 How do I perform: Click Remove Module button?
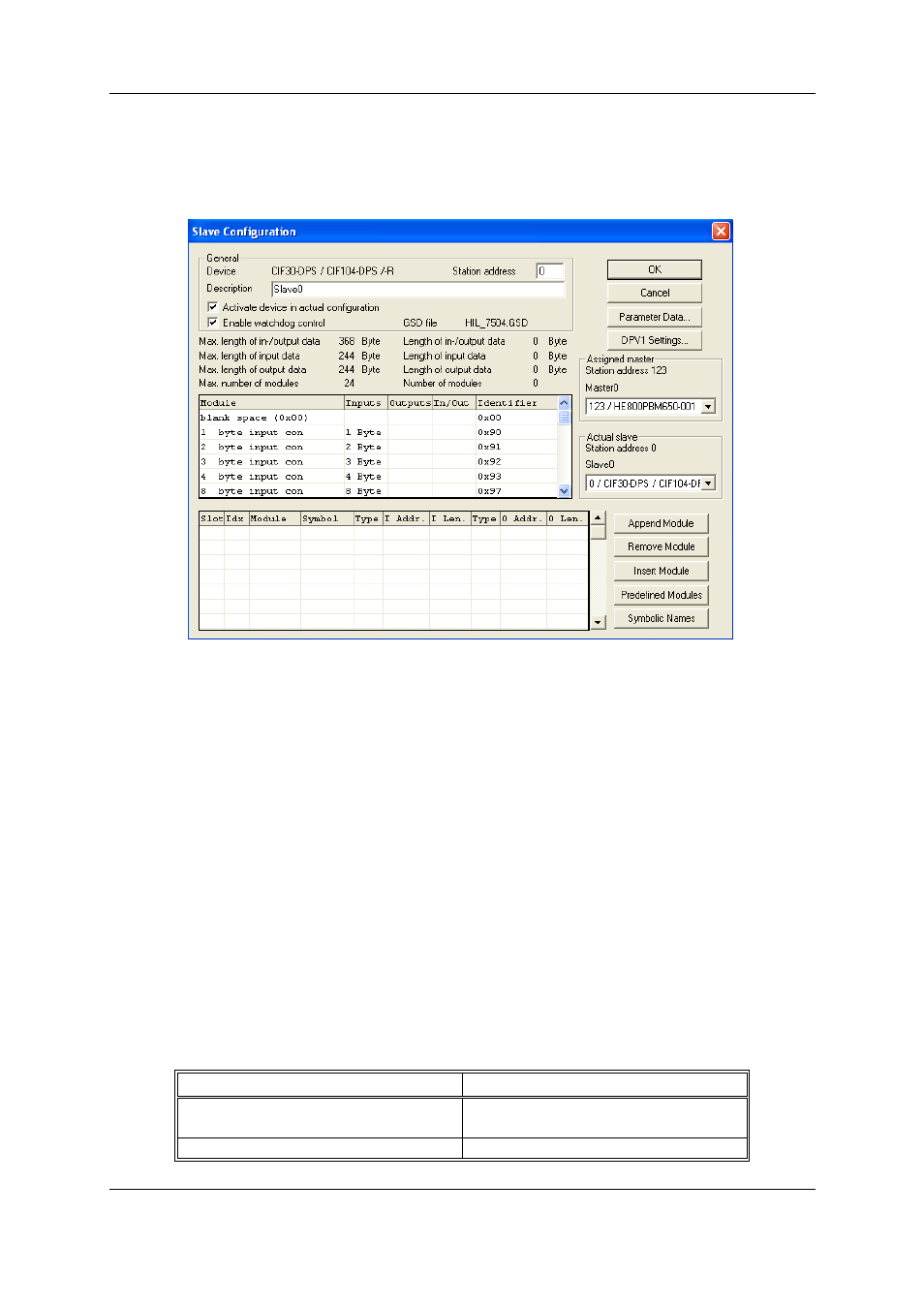tap(661, 546)
